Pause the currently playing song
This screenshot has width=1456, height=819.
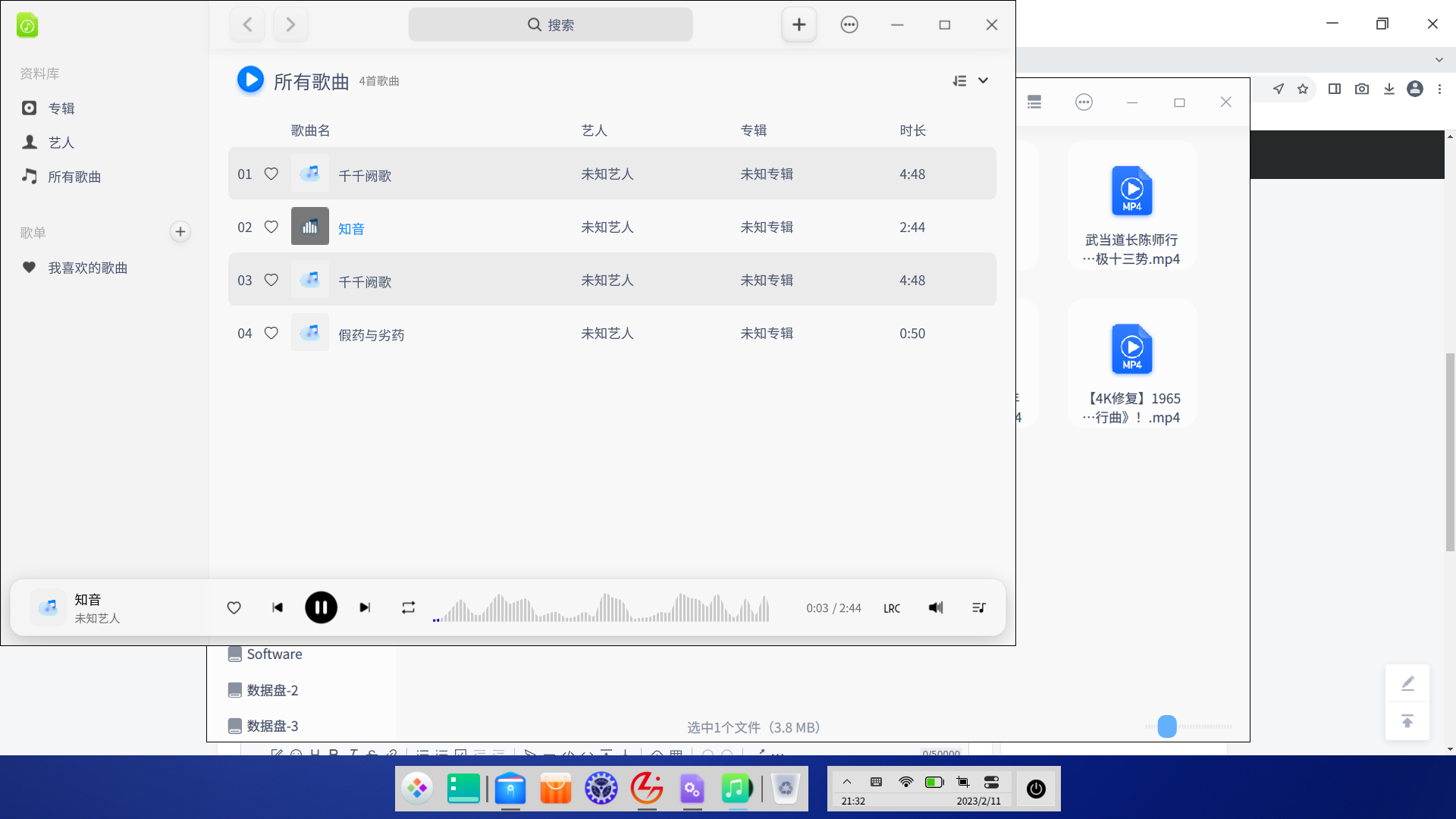321,607
